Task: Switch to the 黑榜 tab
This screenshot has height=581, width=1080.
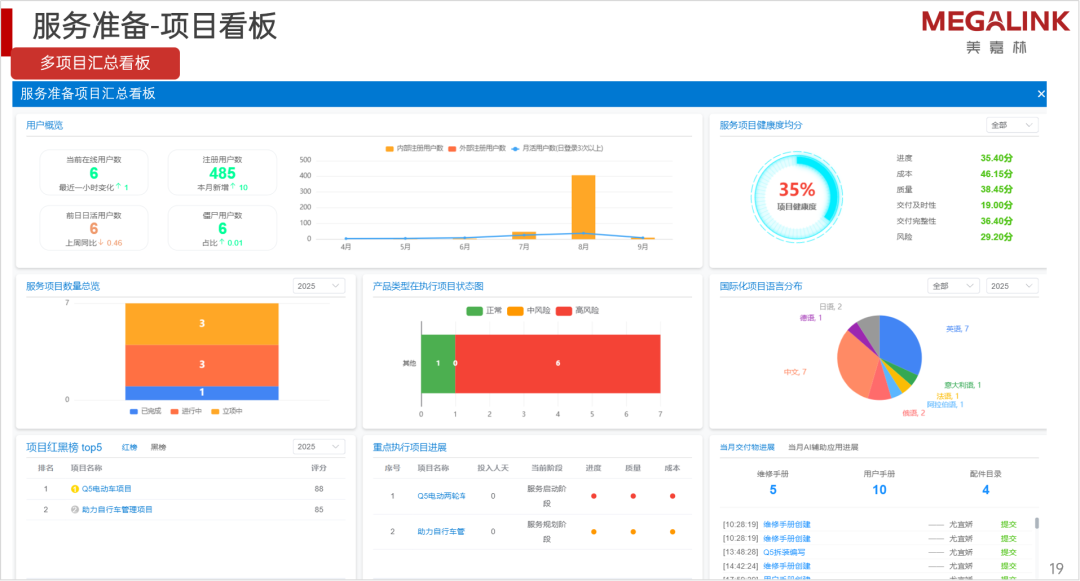Action: click(159, 447)
